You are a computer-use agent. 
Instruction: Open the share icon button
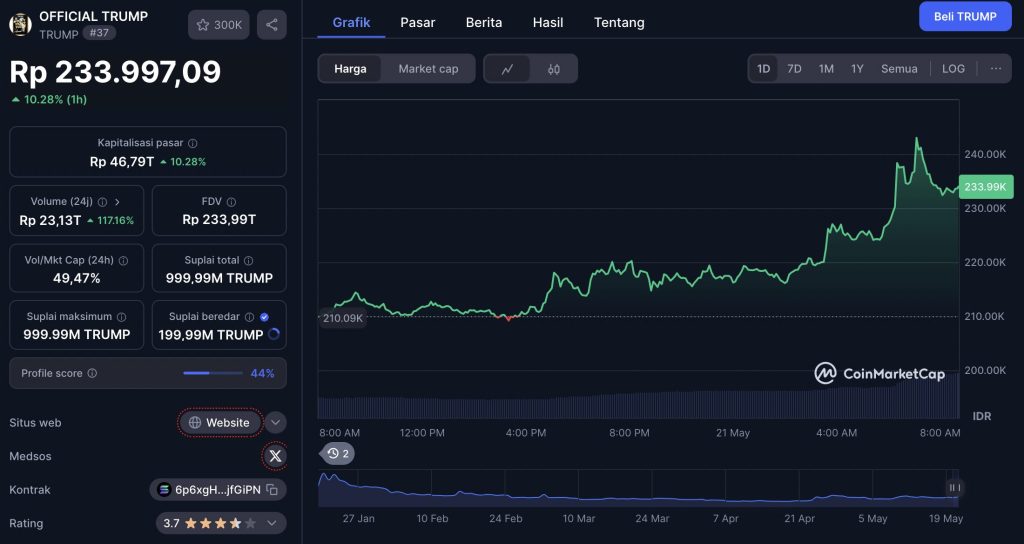[272, 25]
